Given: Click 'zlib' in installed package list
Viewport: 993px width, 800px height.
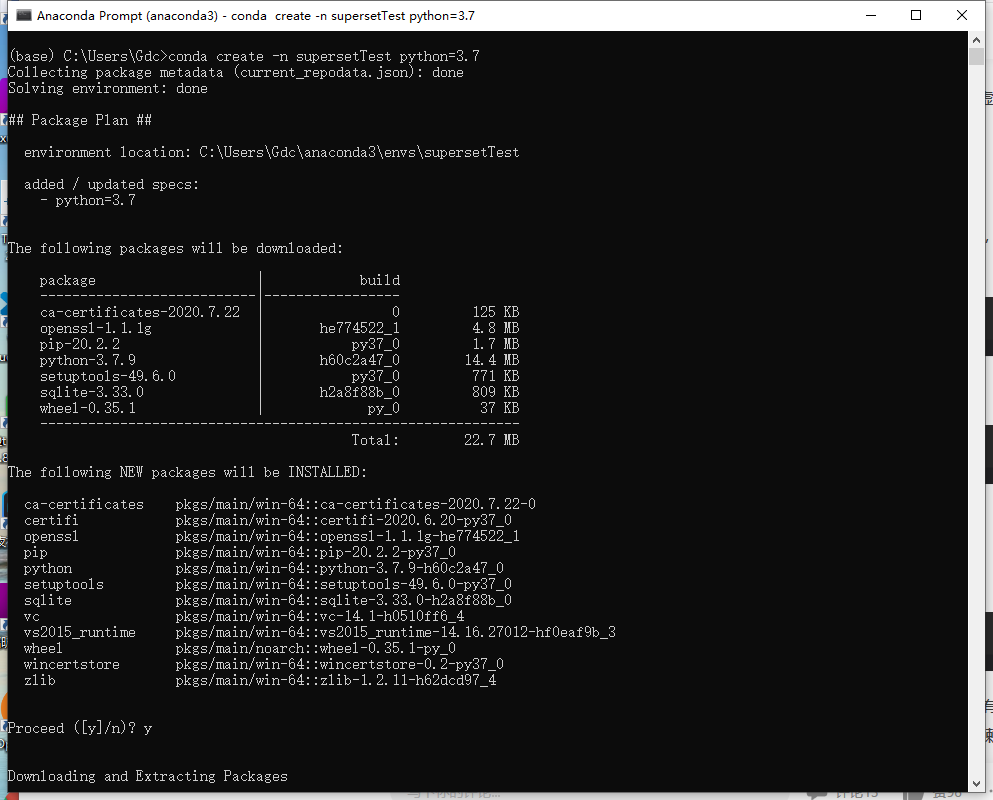Looking at the screenshot, I should coord(40,681).
